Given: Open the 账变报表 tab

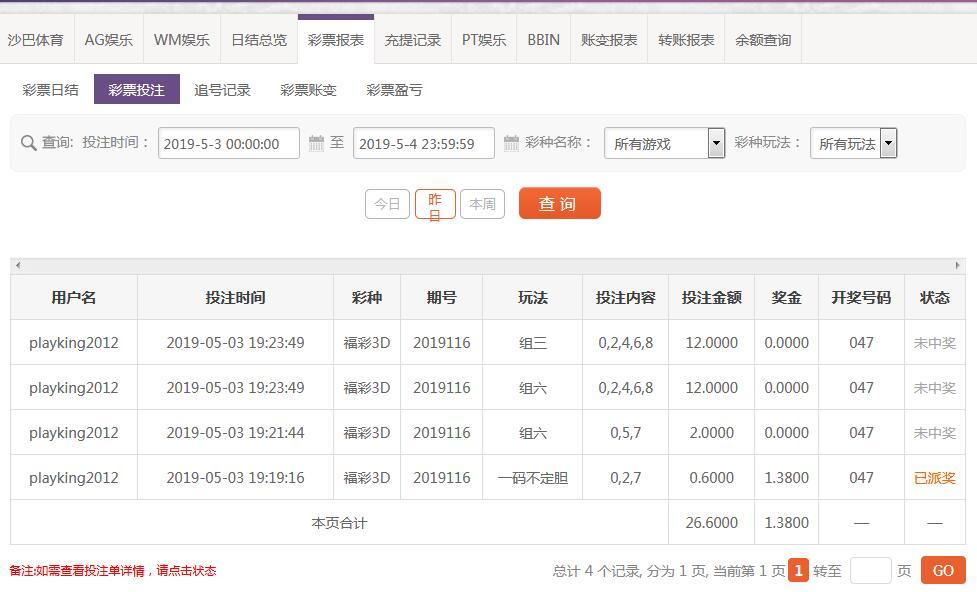Looking at the screenshot, I should click(x=609, y=40).
